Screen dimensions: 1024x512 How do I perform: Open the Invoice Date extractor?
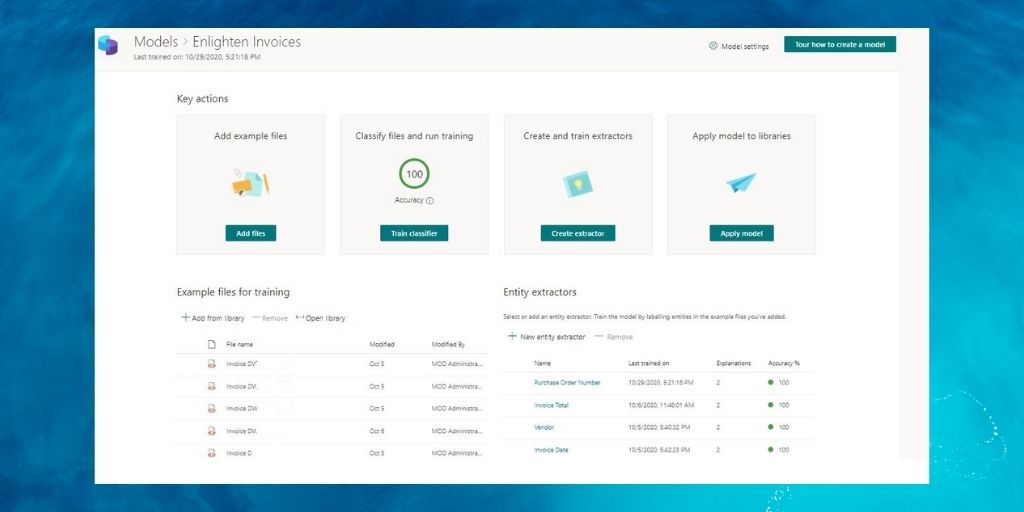551,450
